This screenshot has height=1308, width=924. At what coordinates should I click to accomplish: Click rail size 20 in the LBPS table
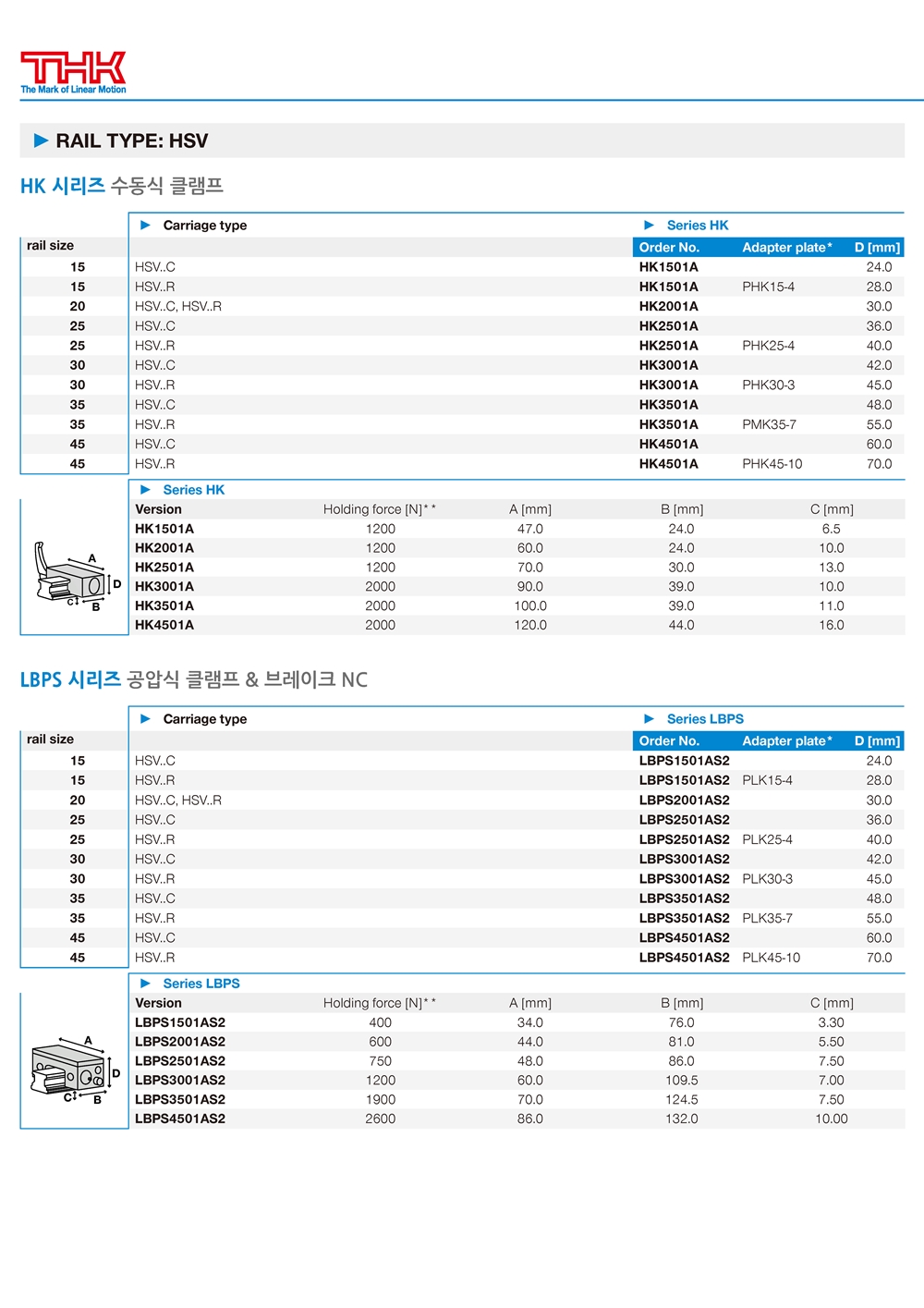click(78, 800)
